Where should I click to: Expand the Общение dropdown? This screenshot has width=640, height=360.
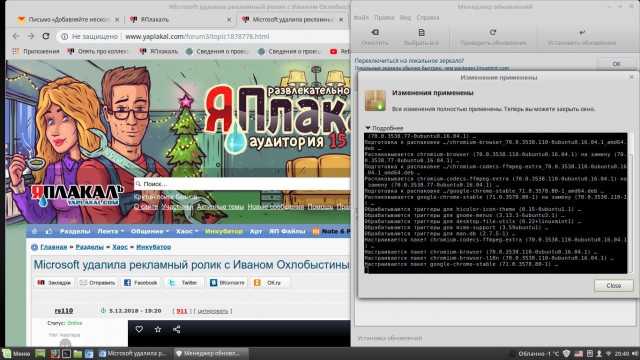(150, 231)
